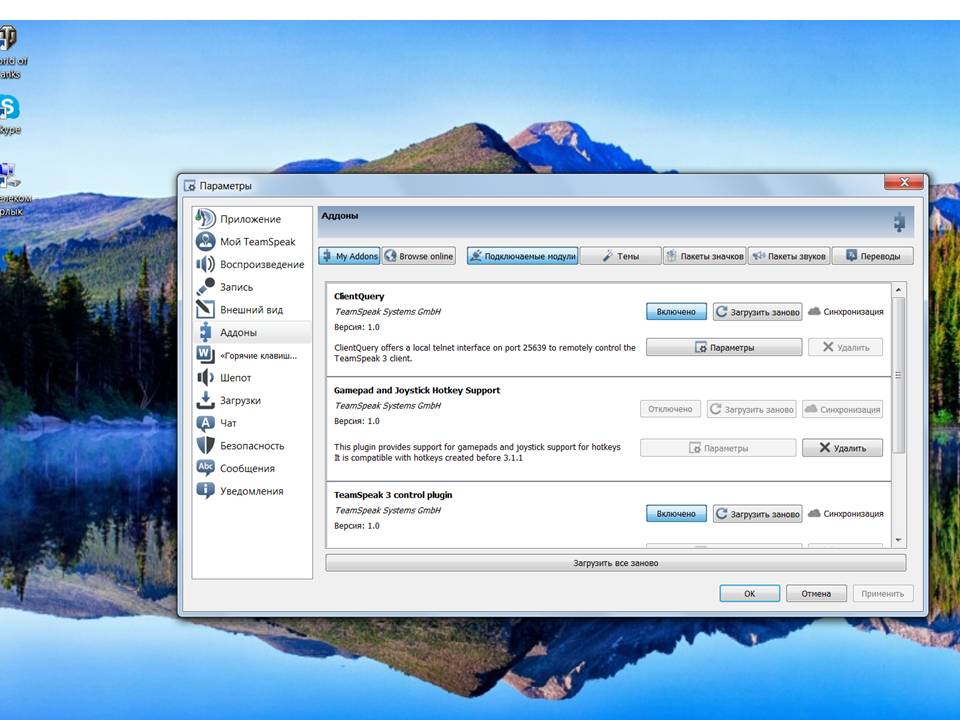Switch to Browse online tab
960x720 pixels.
(x=419, y=256)
